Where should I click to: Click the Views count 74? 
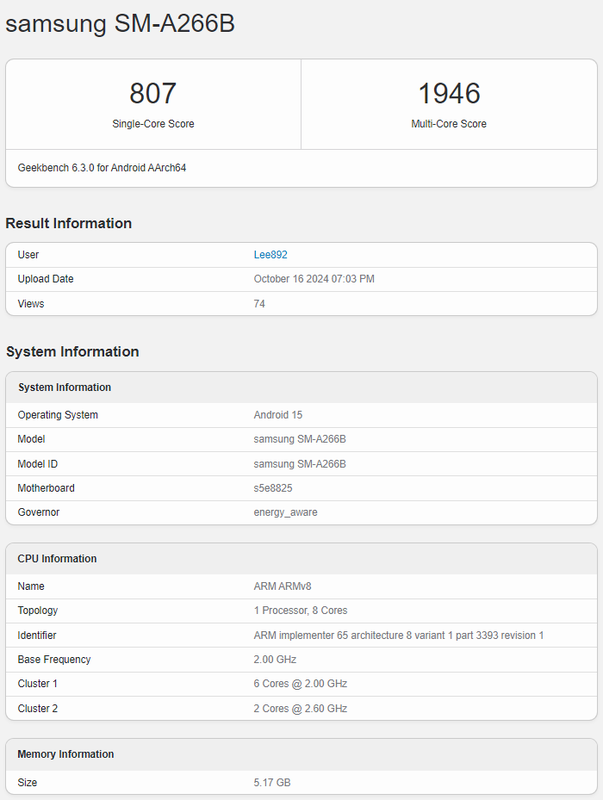pos(260,304)
